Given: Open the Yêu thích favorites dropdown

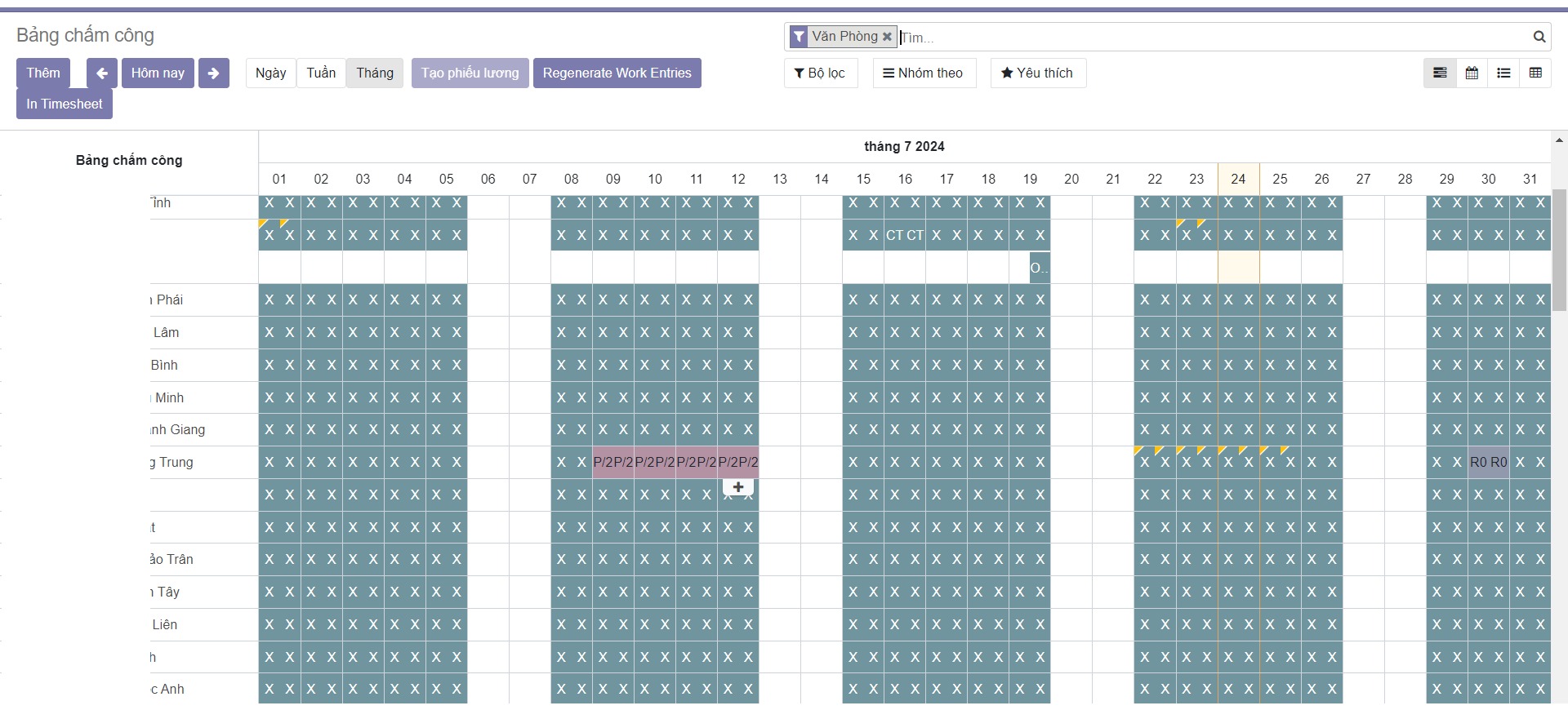Looking at the screenshot, I should [x=1037, y=73].
